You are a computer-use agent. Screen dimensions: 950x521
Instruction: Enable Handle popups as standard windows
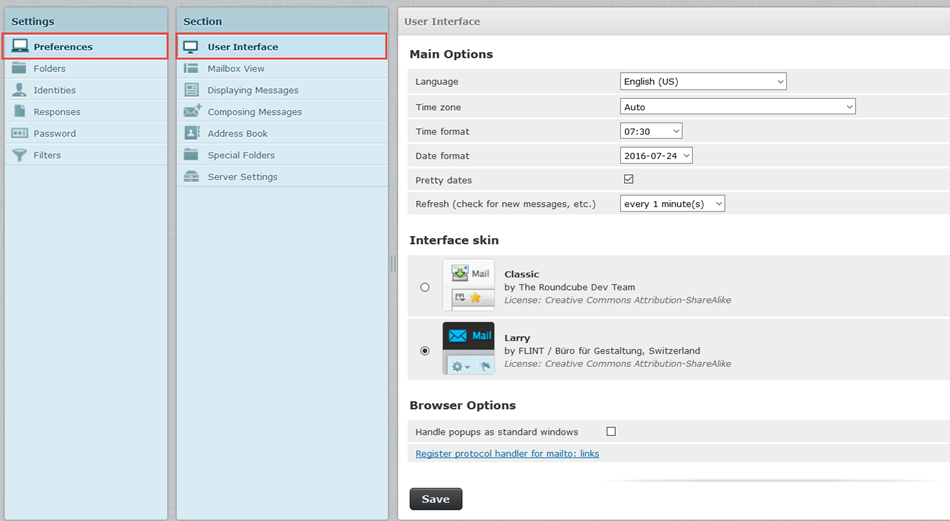click(611, 432)
